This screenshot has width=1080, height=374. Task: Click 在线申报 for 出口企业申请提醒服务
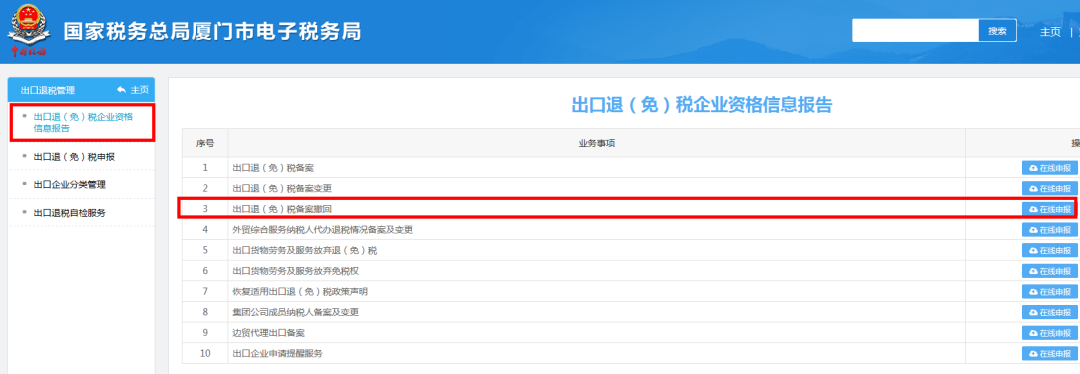pyautogui.click(x=1050, y=354)
